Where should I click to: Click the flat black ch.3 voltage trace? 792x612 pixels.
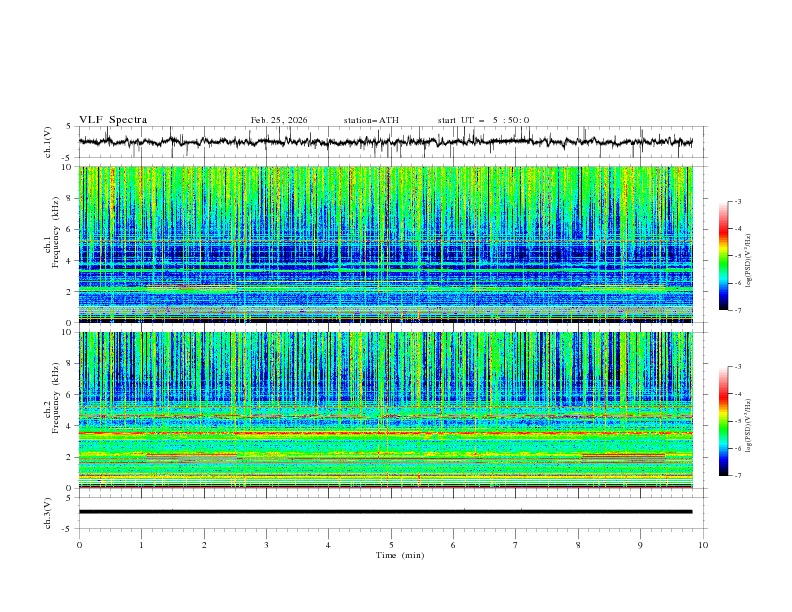[385, 512]
